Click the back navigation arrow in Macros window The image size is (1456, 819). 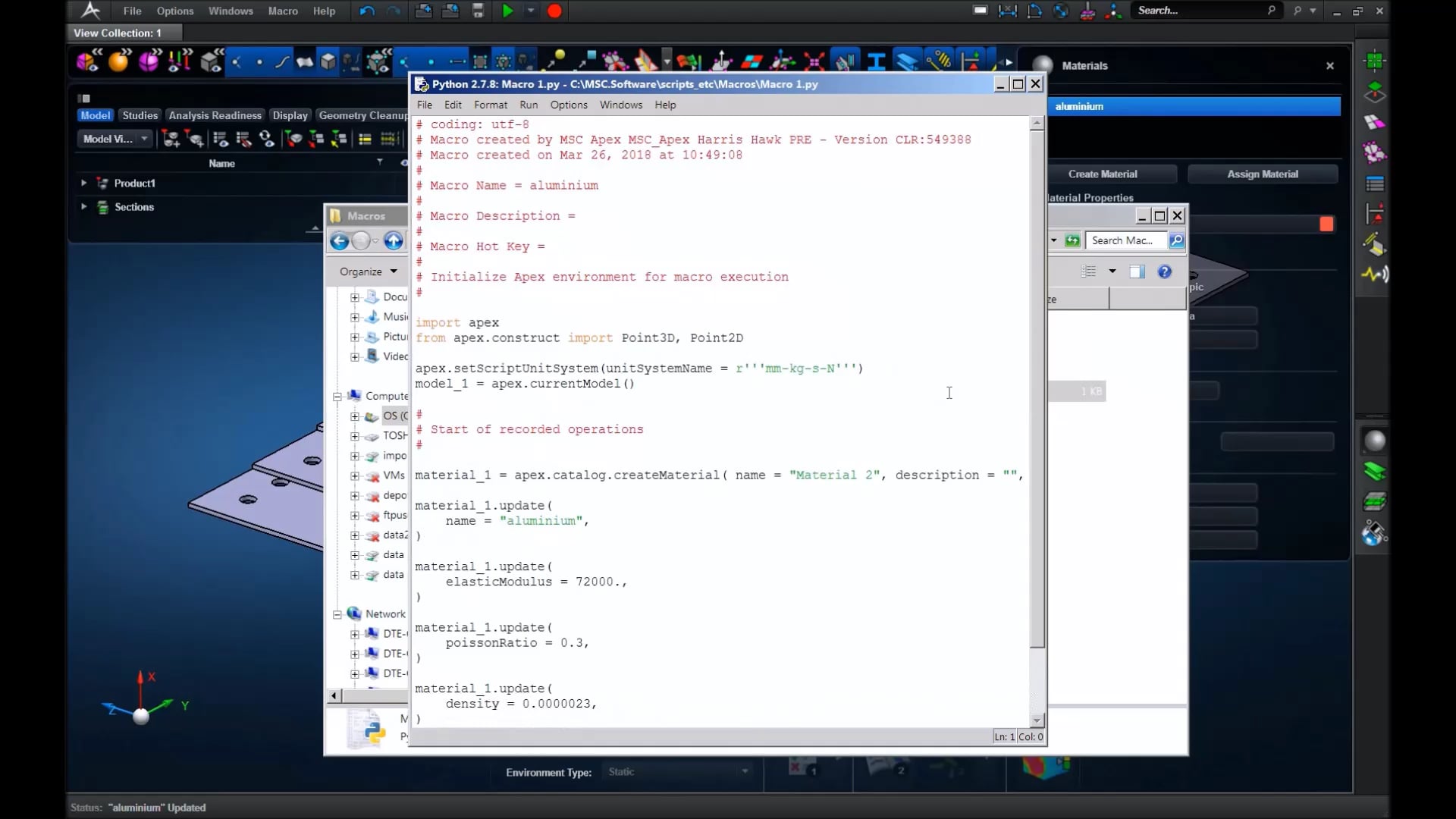point(339,241)
